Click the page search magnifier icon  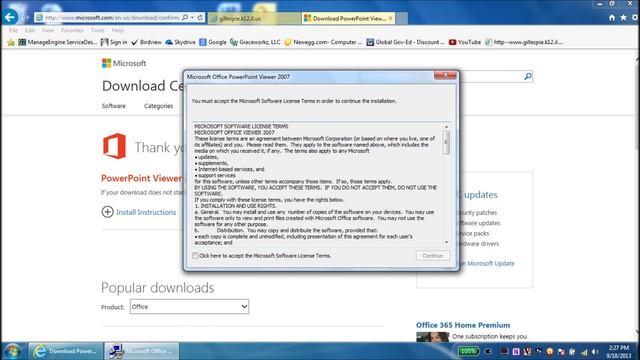[x=528, y=76]
